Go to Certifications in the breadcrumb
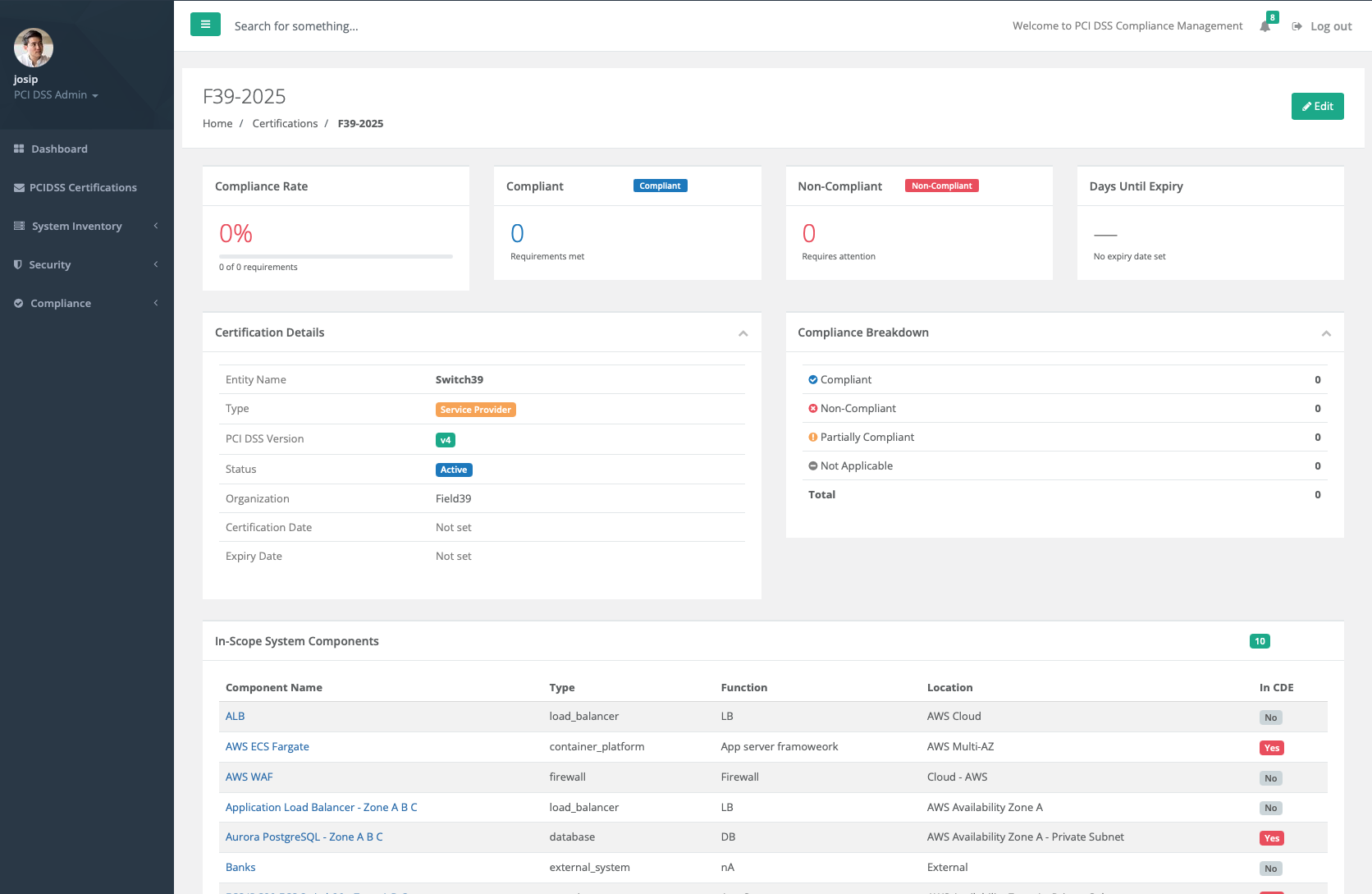The width and height of the screenshot is (1372, 894). tap(285, 123)
